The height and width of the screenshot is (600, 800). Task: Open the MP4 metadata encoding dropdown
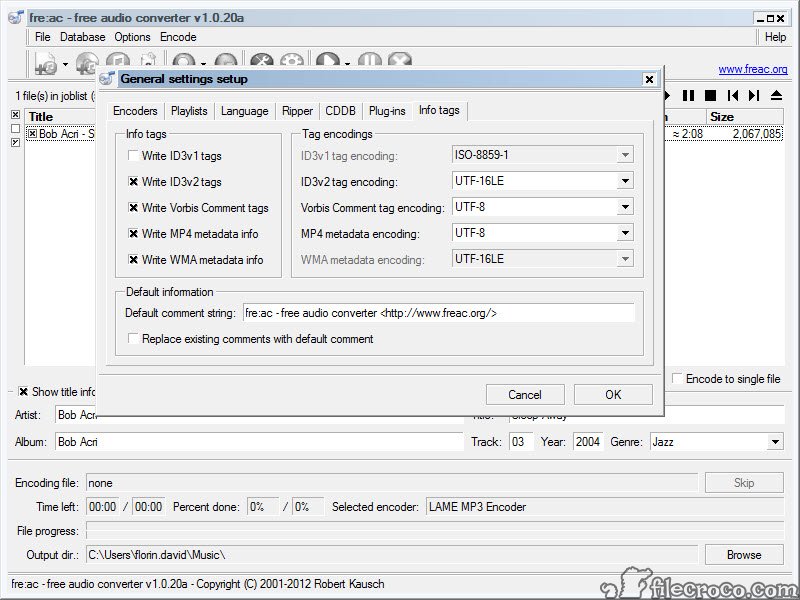tap(625, 233)
